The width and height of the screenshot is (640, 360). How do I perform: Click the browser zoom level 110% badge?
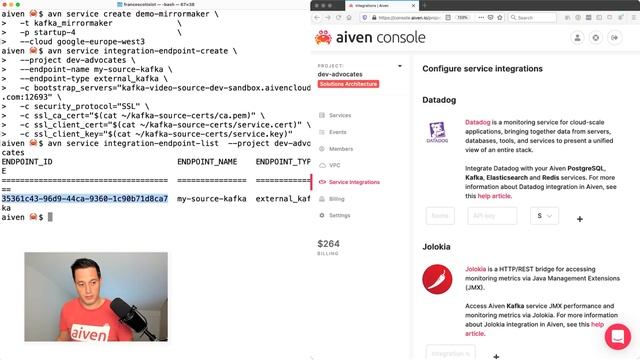(x=462, y=18)
